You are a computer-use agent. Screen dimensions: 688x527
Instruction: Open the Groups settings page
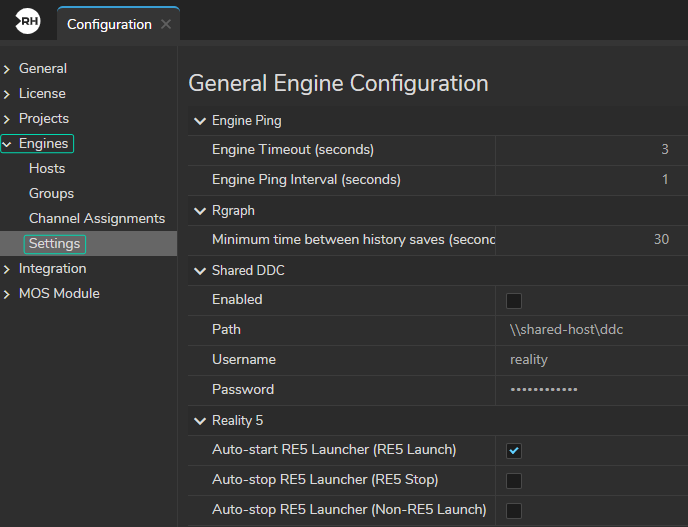point(51,194)
